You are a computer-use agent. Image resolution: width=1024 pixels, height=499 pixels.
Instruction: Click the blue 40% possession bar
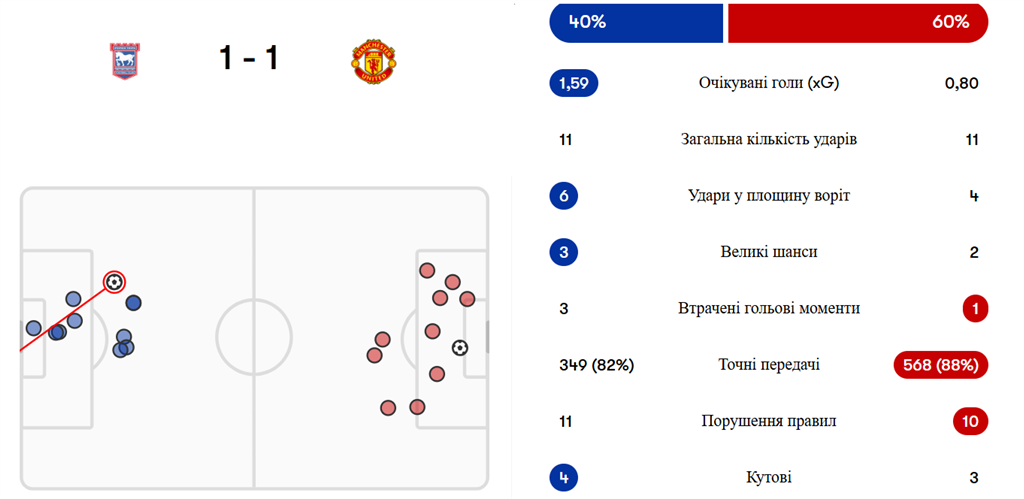(x=636, y=22)
